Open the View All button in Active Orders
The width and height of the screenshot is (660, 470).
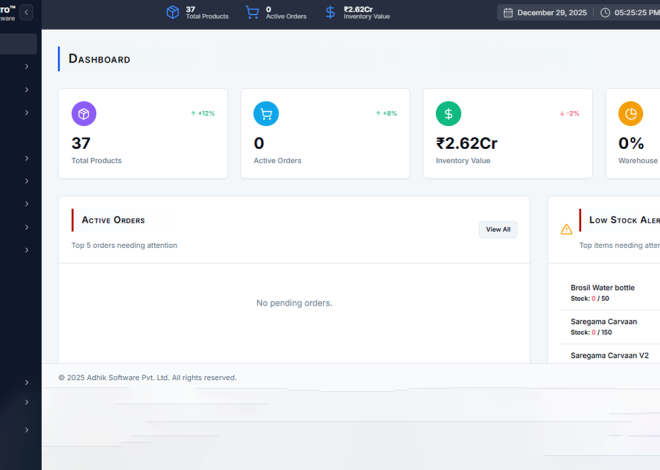click(498, 229)
